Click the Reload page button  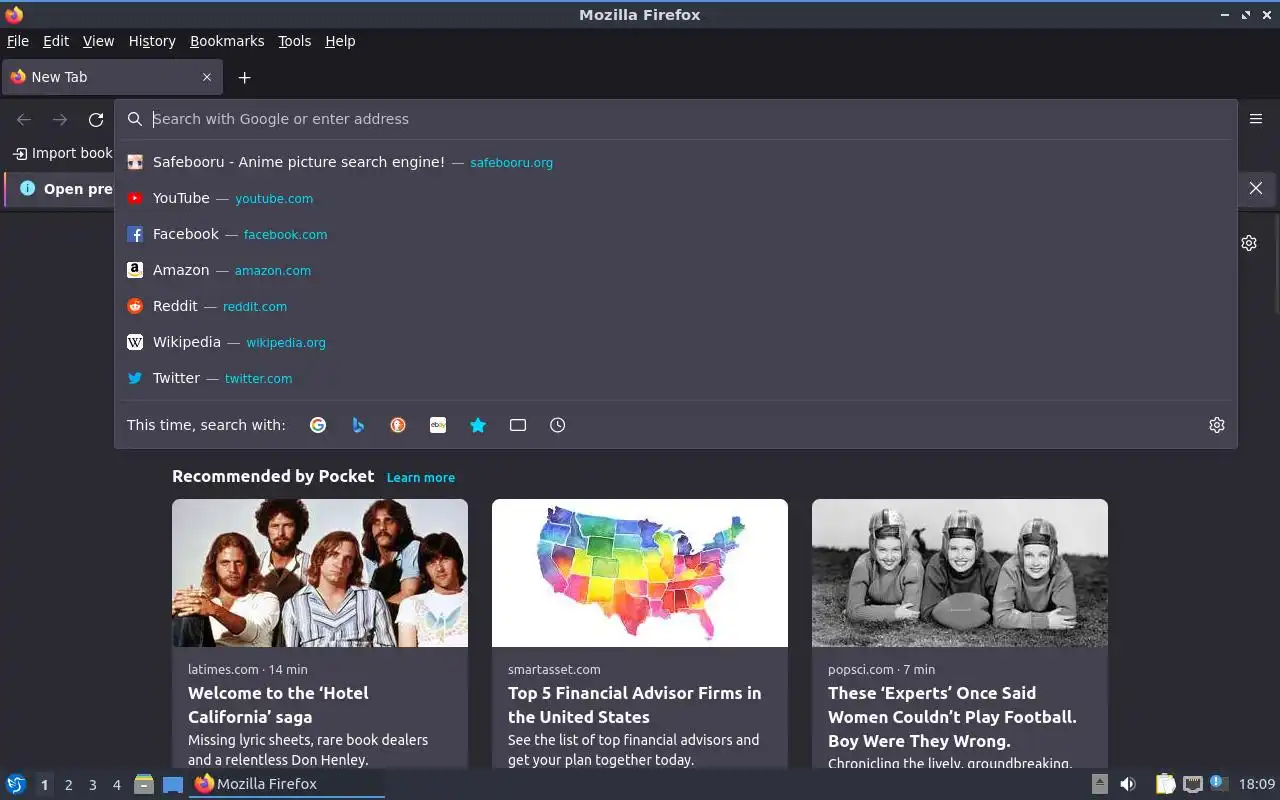coord(96,119)
